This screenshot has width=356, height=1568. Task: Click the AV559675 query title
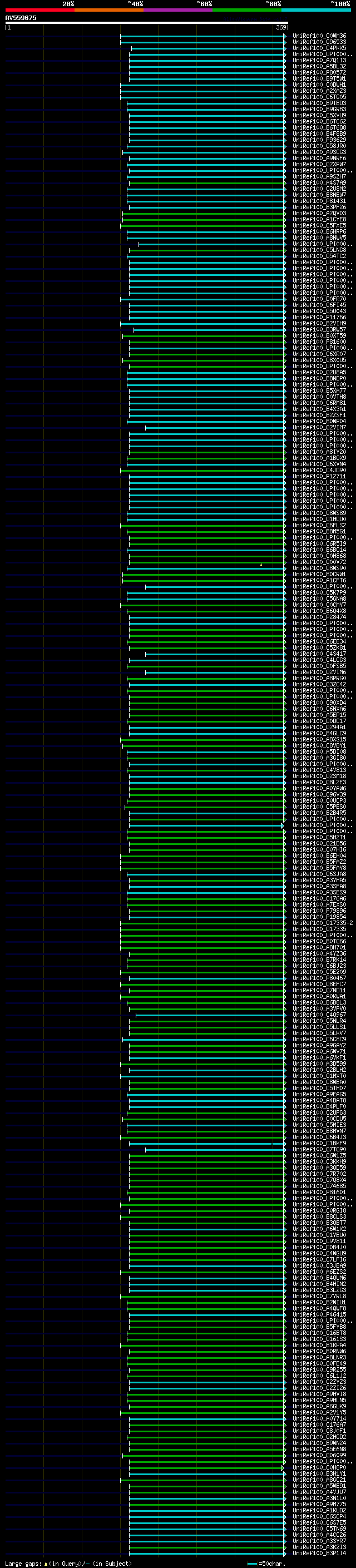tap(21, 18)
